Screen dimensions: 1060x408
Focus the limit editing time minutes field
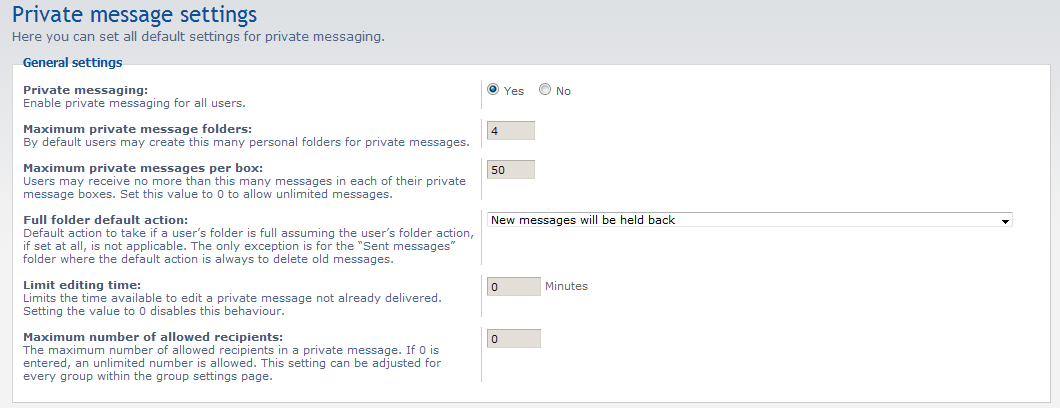click(x=513, y=287)
